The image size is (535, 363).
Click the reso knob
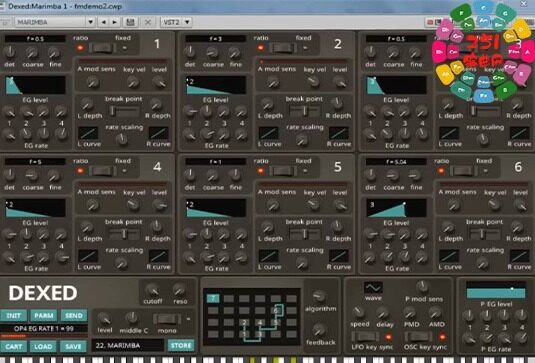pos(179,290)
